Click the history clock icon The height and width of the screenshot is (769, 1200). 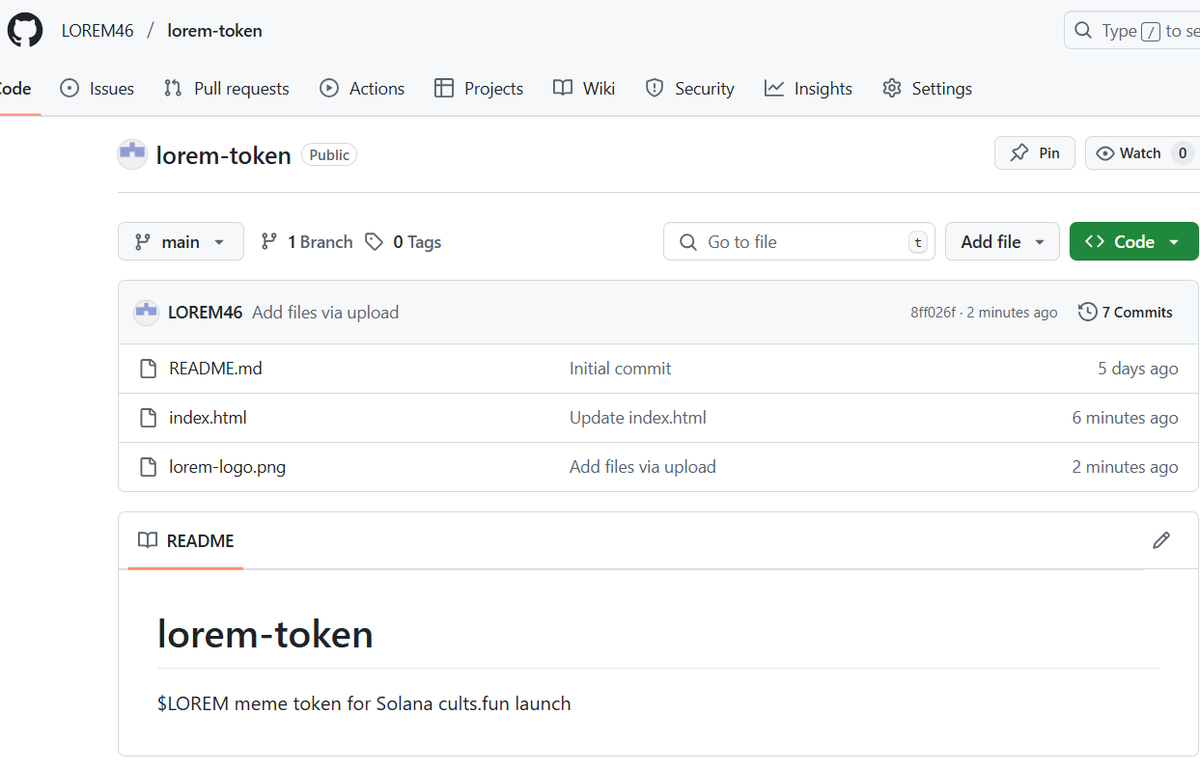point(1087,312)
